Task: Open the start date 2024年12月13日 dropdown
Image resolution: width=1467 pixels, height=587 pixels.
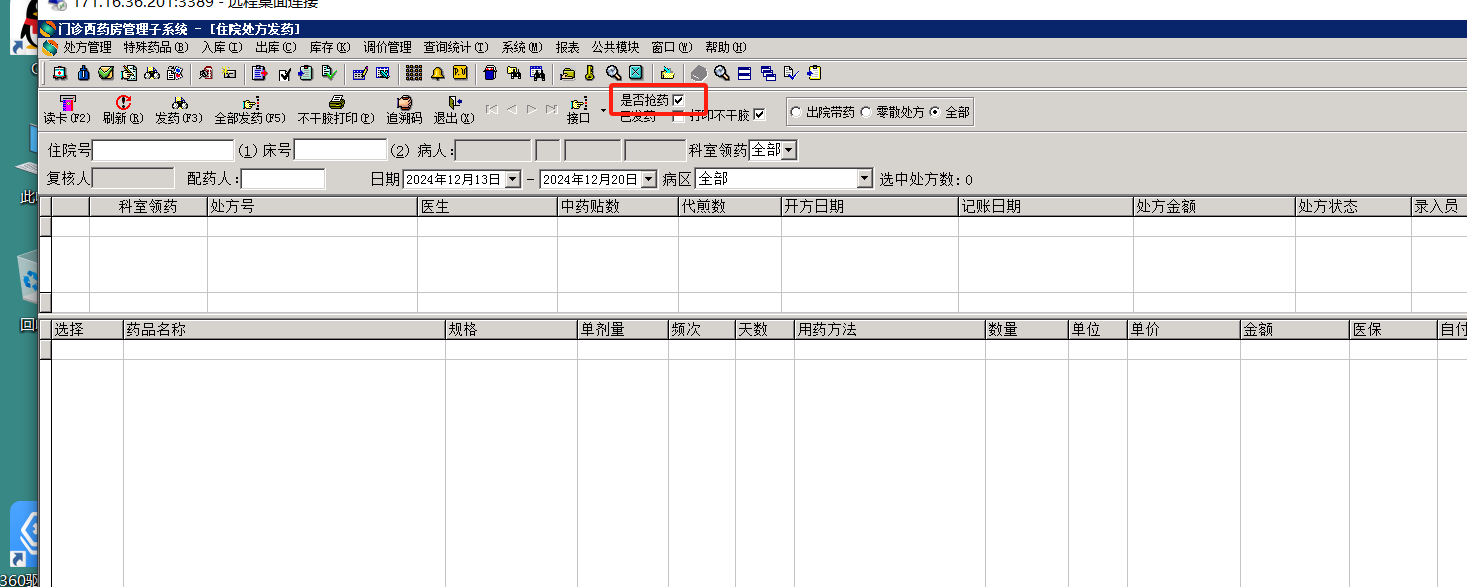Action: (513, 179)
